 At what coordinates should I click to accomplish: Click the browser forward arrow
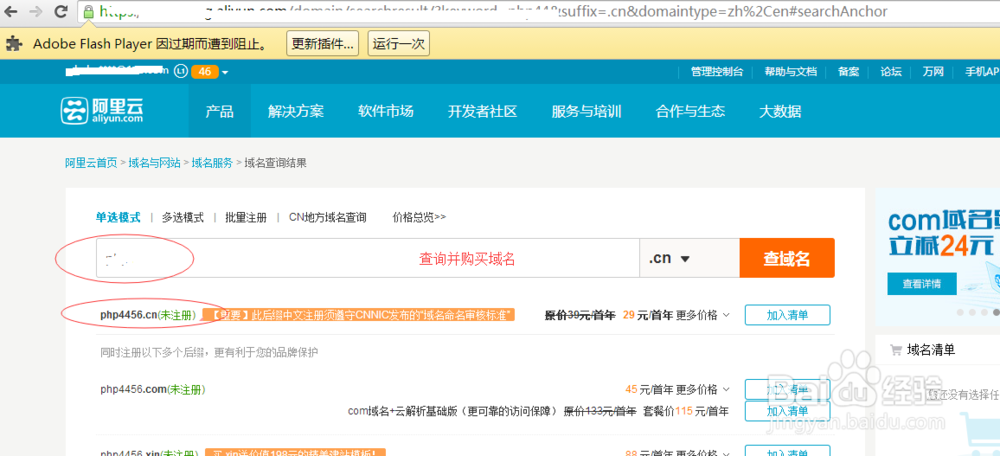(38, 11)
